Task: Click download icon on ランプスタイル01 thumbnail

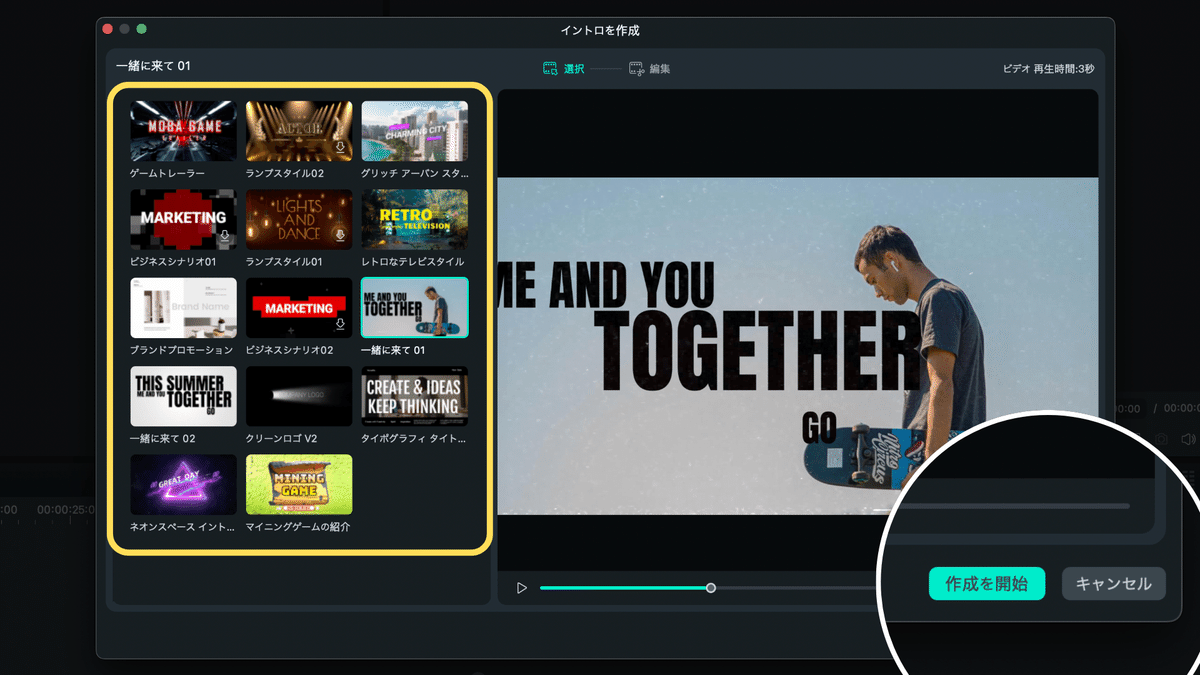Action: 341,236
